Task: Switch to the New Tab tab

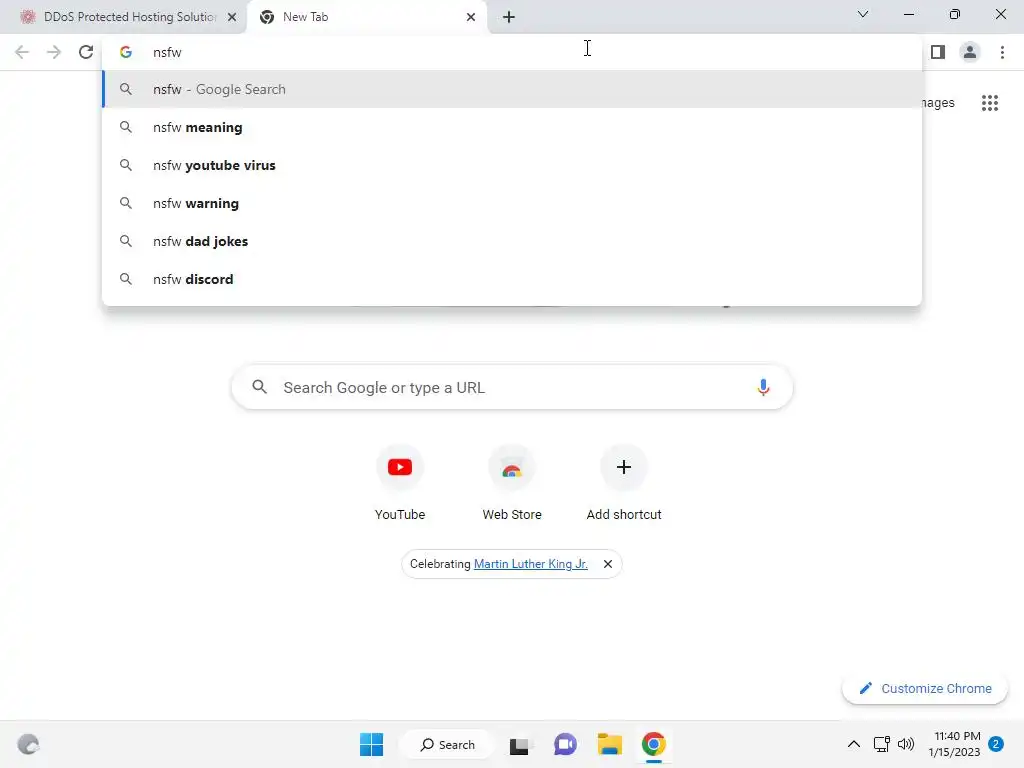Action: tap(366, 17)
